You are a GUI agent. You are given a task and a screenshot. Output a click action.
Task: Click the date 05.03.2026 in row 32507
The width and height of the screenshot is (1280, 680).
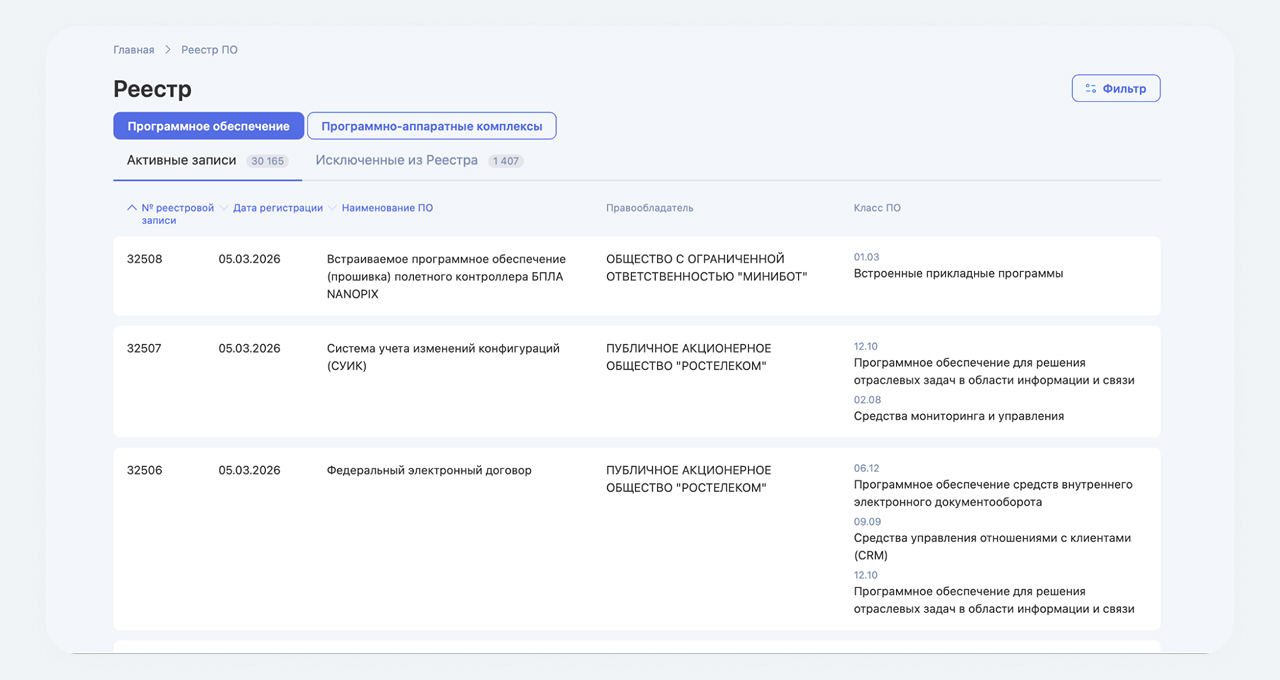click(x=249, y=349)
